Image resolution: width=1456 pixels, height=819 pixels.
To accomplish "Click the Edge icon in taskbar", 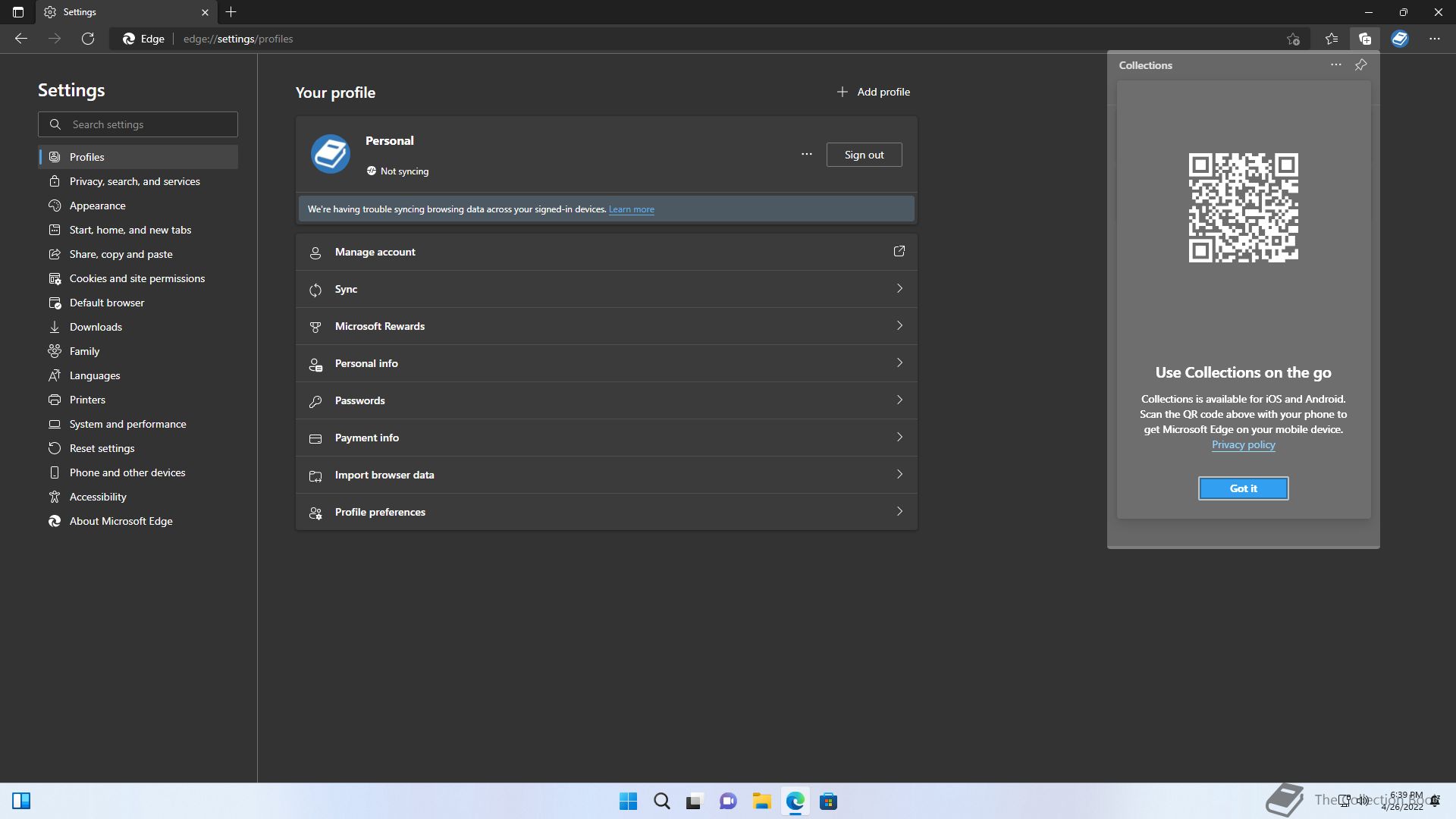I will [795, 802].
